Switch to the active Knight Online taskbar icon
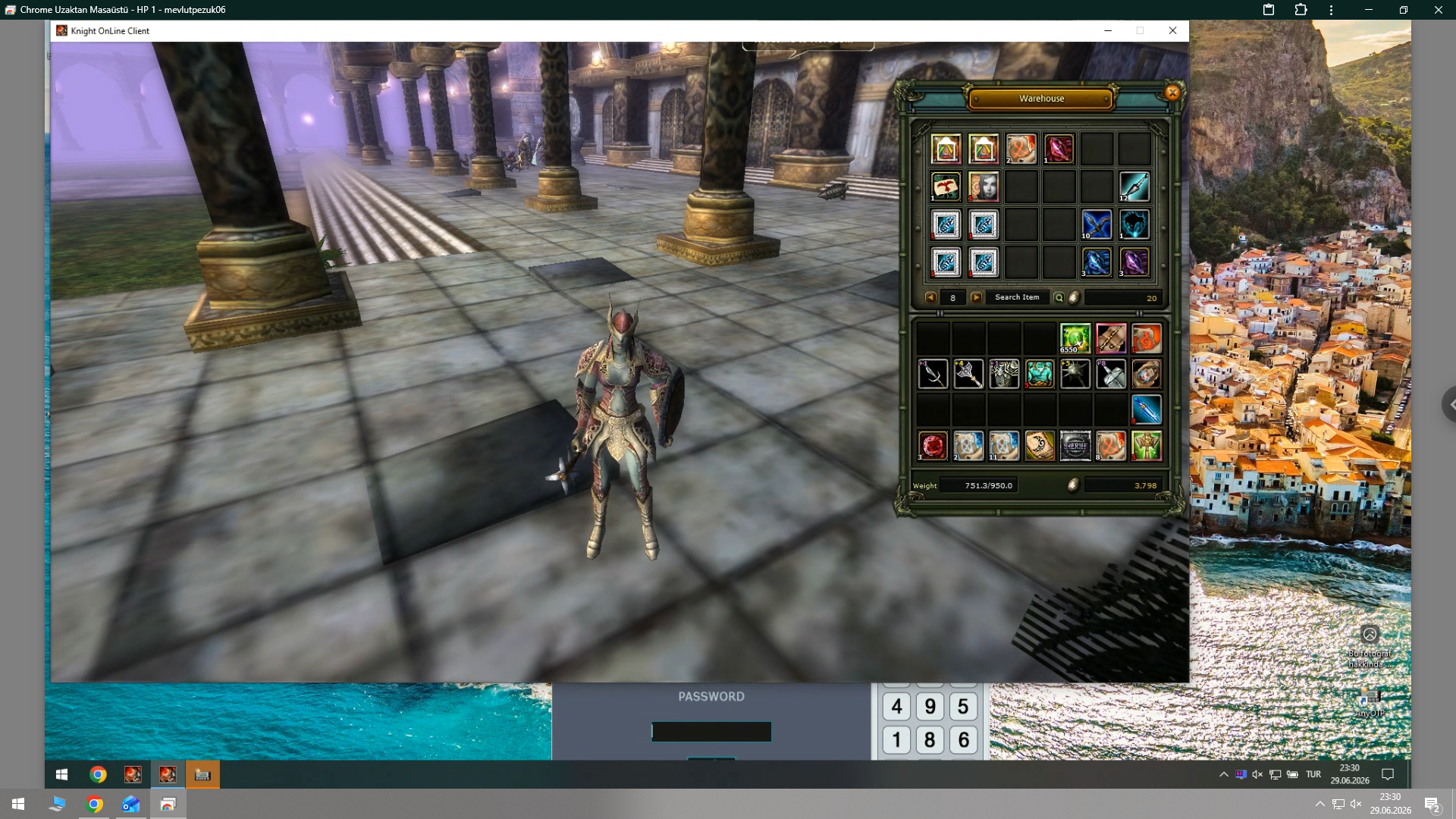 (168, 774)
